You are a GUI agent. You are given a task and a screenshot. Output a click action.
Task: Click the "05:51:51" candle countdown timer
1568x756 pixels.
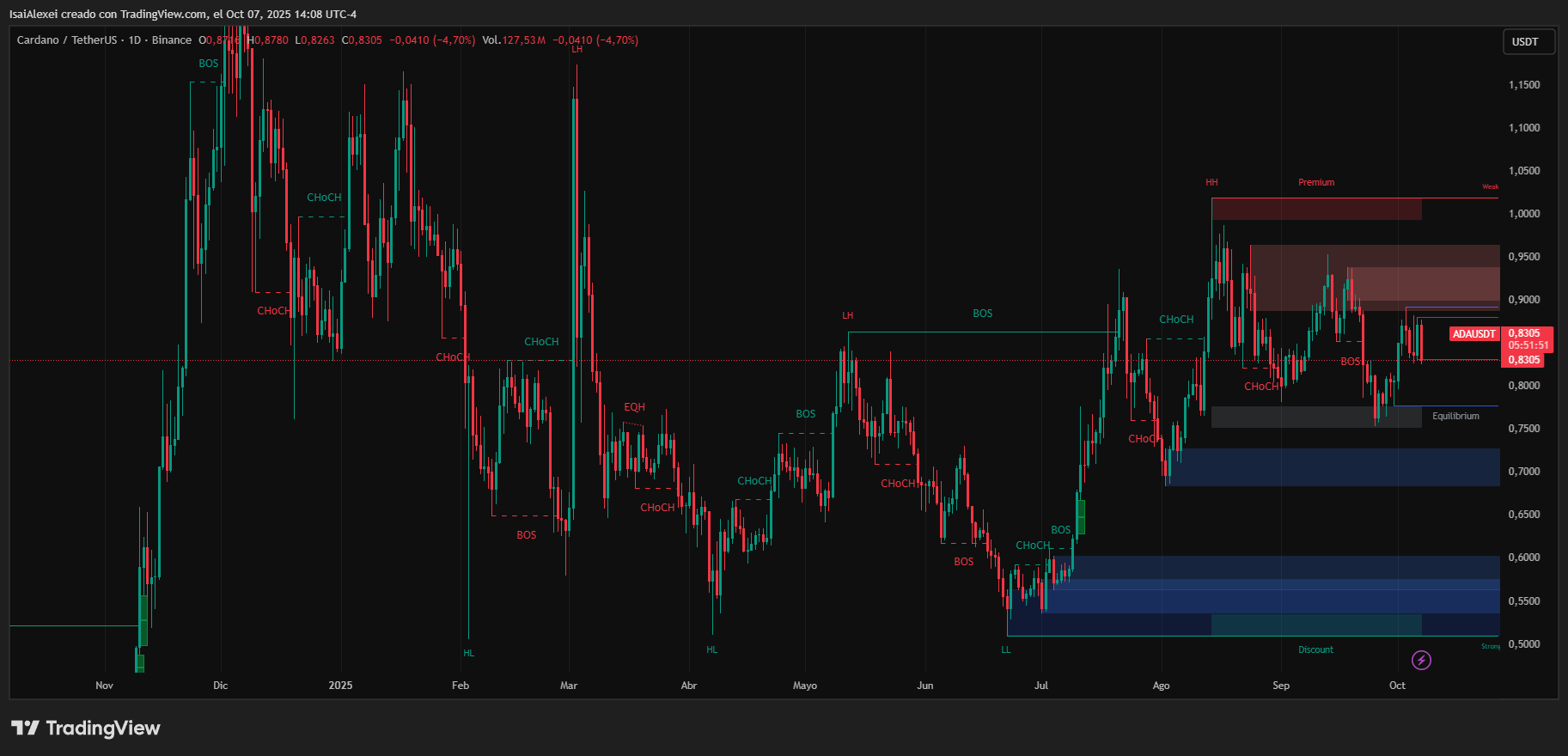1528,345
